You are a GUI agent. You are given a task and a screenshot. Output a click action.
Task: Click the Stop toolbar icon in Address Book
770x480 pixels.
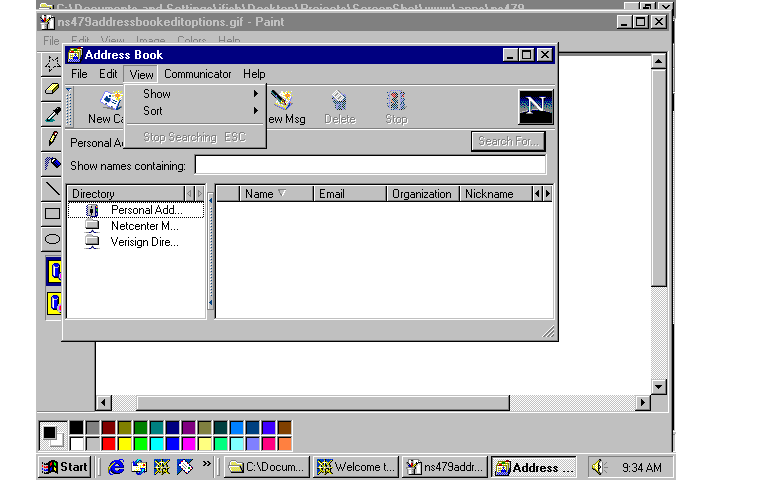396,101
